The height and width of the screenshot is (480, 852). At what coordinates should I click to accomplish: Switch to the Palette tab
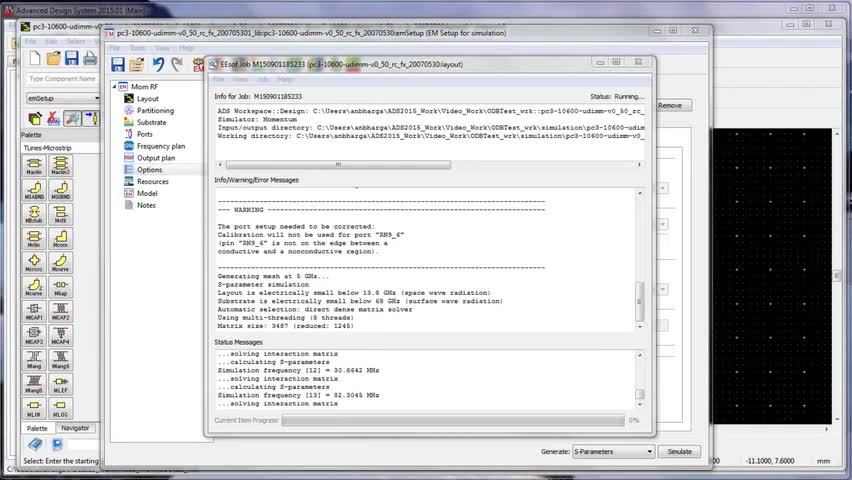tap(37, 428)
